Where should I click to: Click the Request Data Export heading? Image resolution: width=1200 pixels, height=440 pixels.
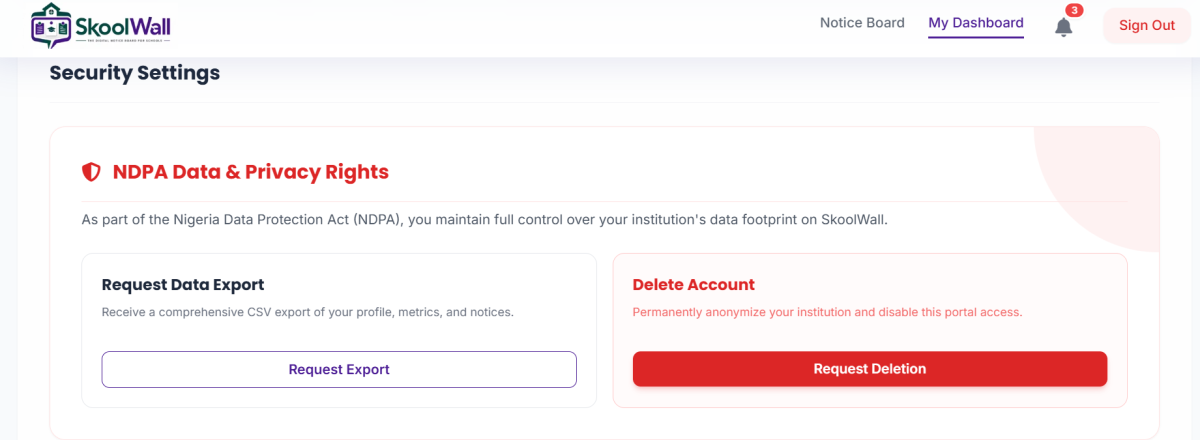pyautogui.click(x=183, y=285)
